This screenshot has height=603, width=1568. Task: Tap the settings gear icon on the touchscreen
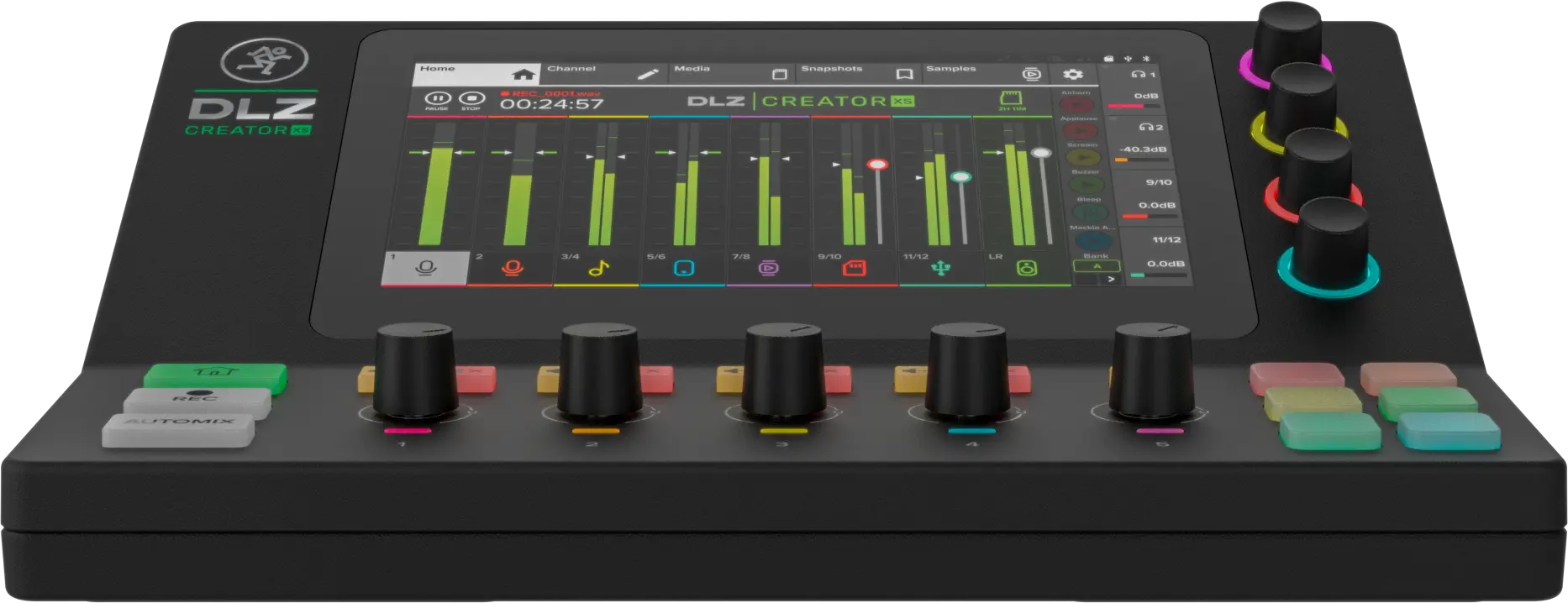click(1072, 75)
